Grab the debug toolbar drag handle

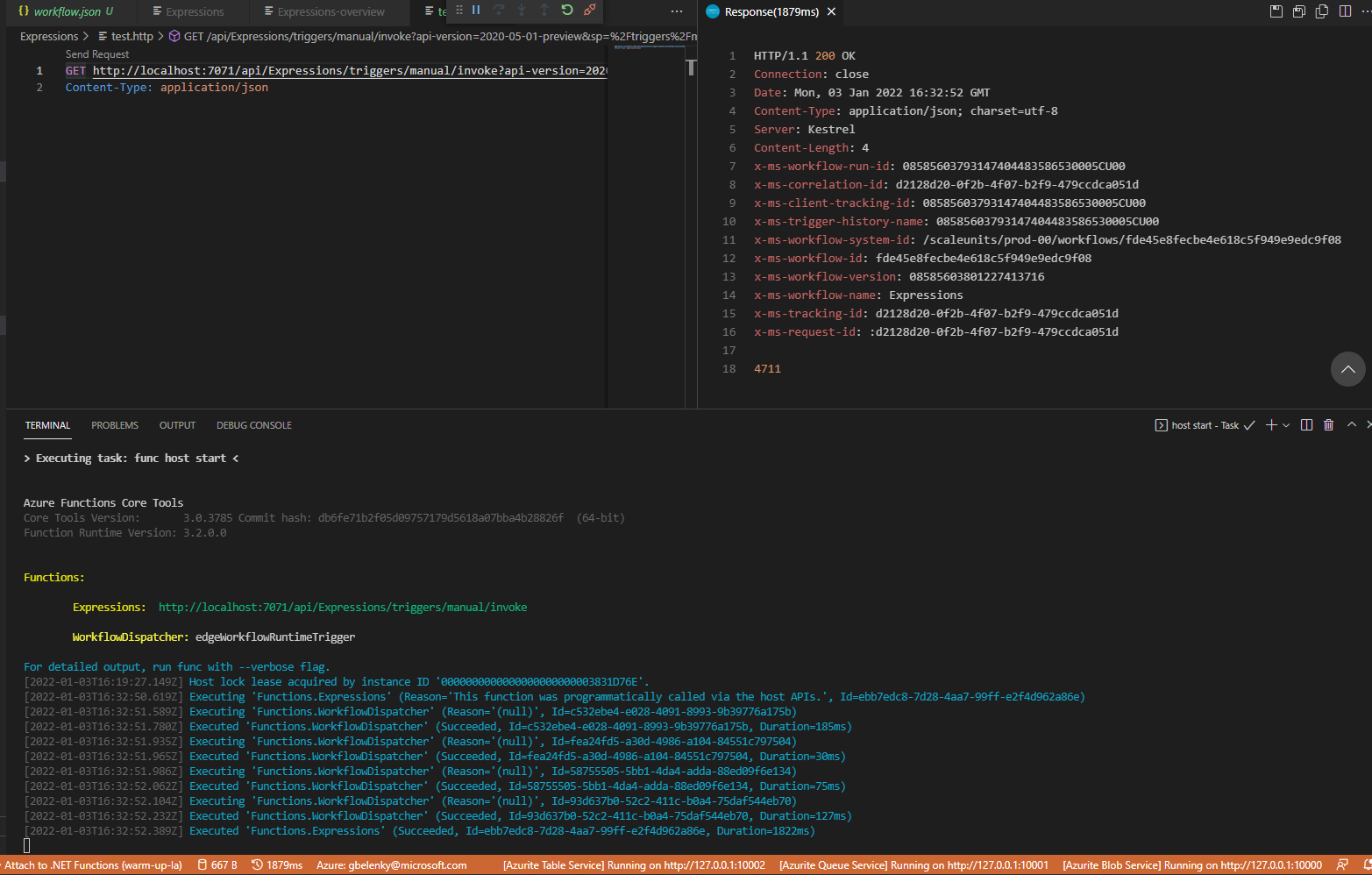pyautogui.click(x=459, y=11)
